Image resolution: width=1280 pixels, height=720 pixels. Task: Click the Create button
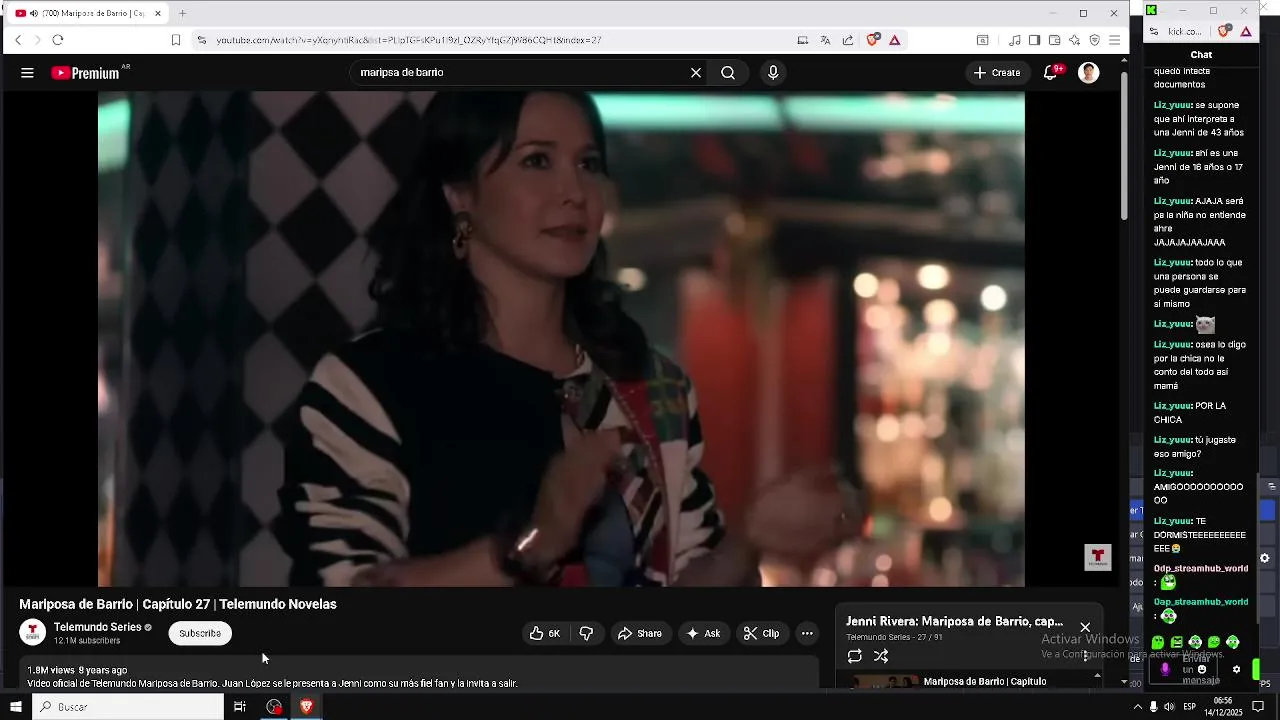click(997, 73)
